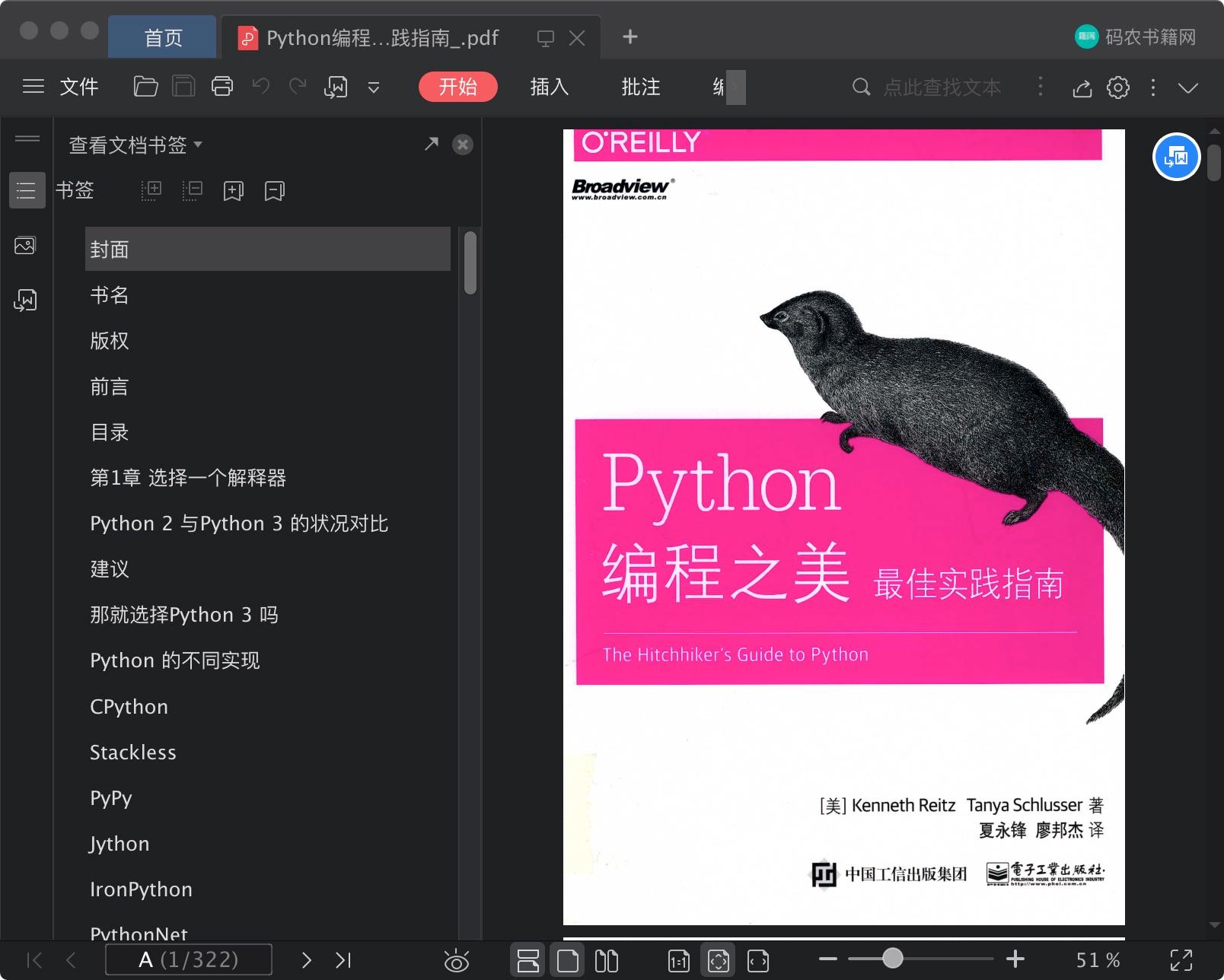
Task: Expand all bookmarks icon
Action: pyautogui.click(x=151, y=190)
